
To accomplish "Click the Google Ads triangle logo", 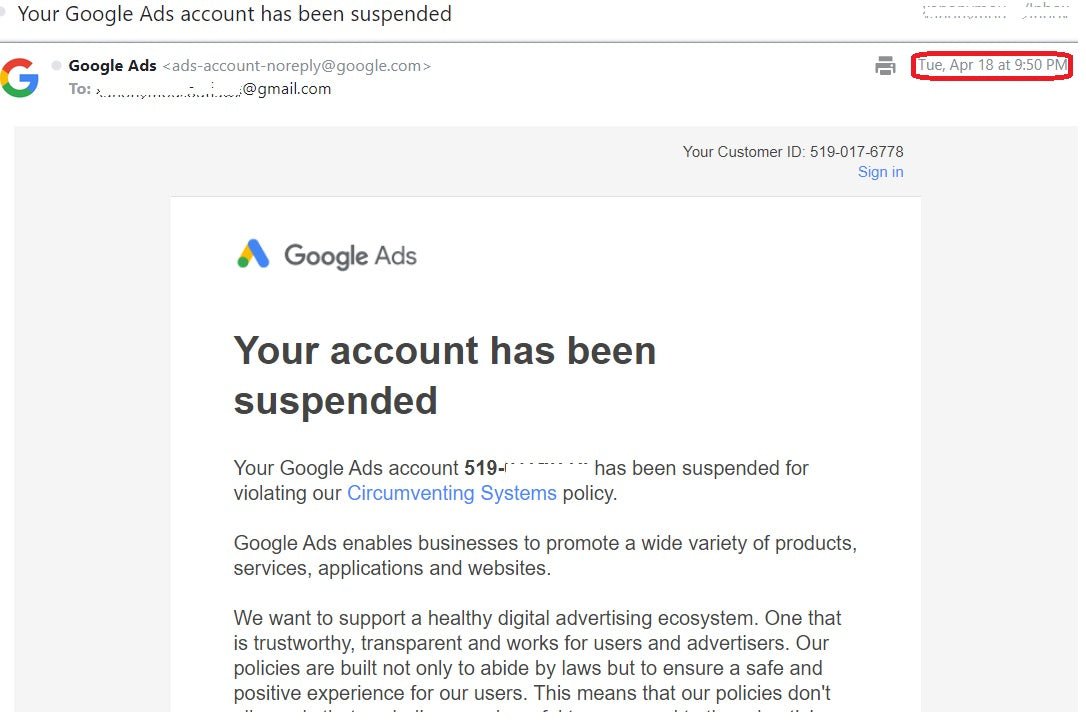I will click(253, 254).
